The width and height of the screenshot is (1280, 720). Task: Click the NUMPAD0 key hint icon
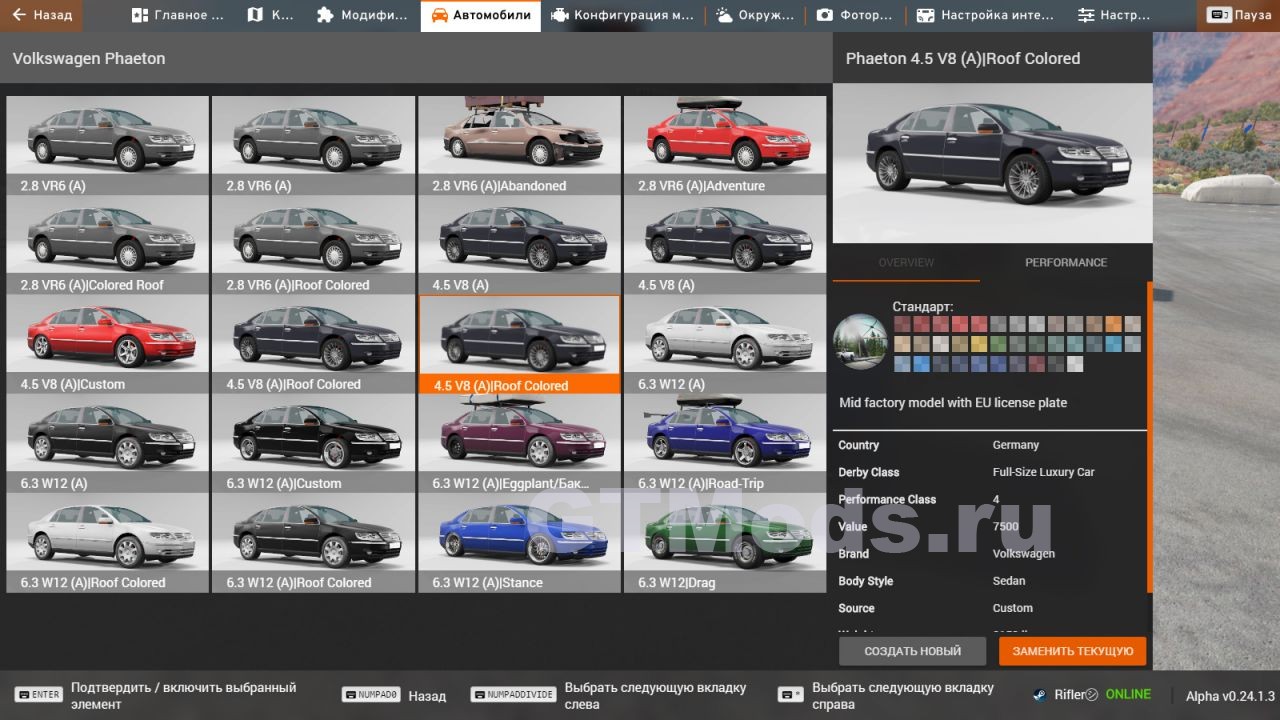(x=372, y=695)
